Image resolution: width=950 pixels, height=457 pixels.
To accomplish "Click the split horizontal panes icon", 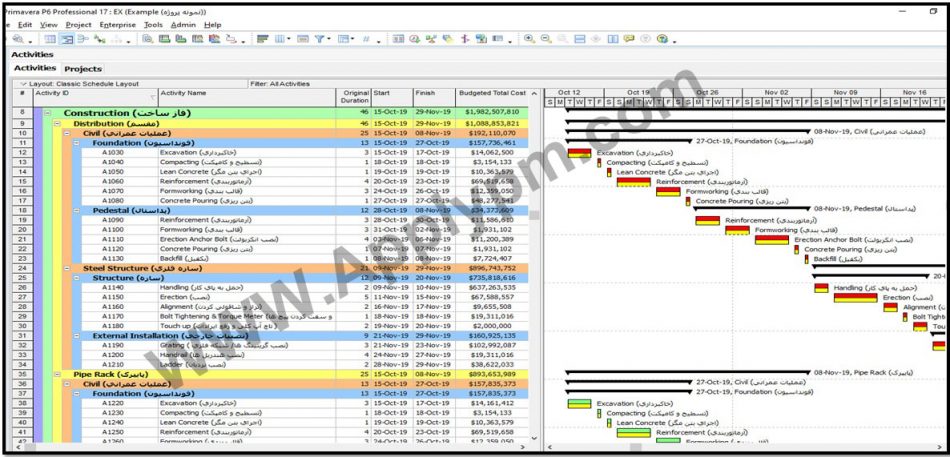I will [x=579, y=39].
